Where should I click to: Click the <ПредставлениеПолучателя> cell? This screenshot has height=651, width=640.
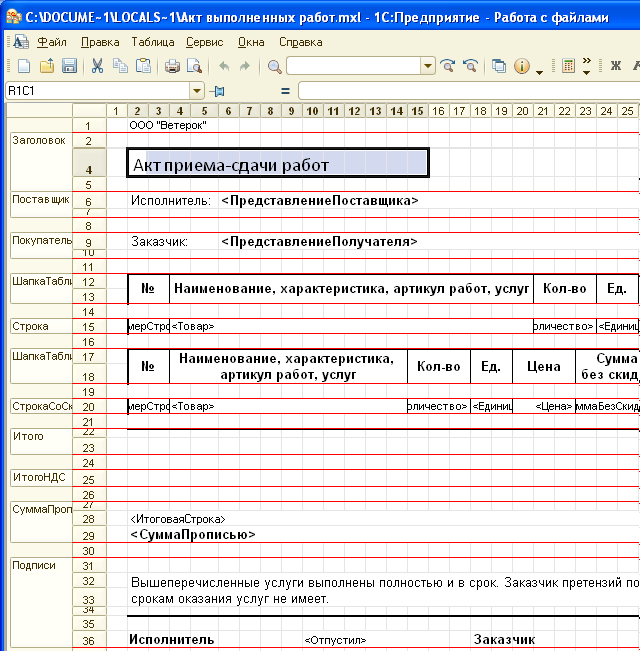[x=319, y=241]
